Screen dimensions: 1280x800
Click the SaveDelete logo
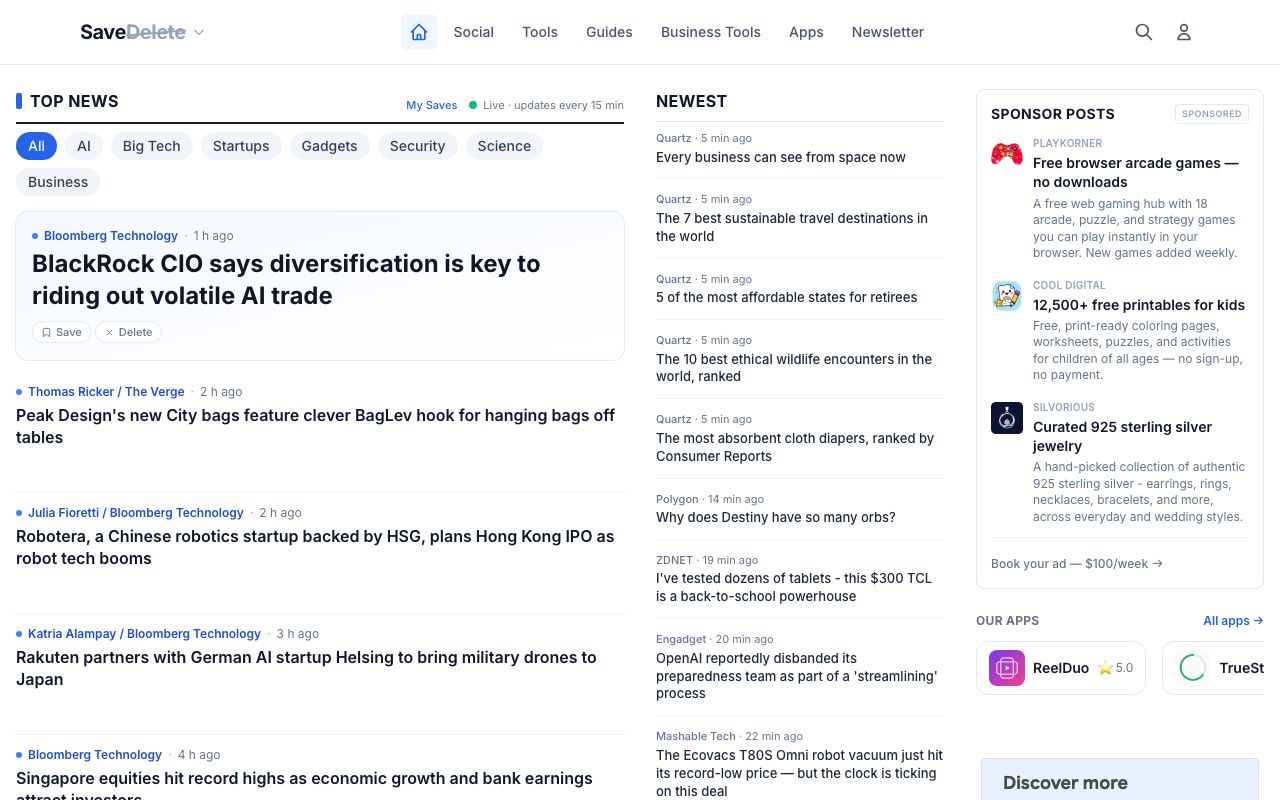tap(133, 32)
